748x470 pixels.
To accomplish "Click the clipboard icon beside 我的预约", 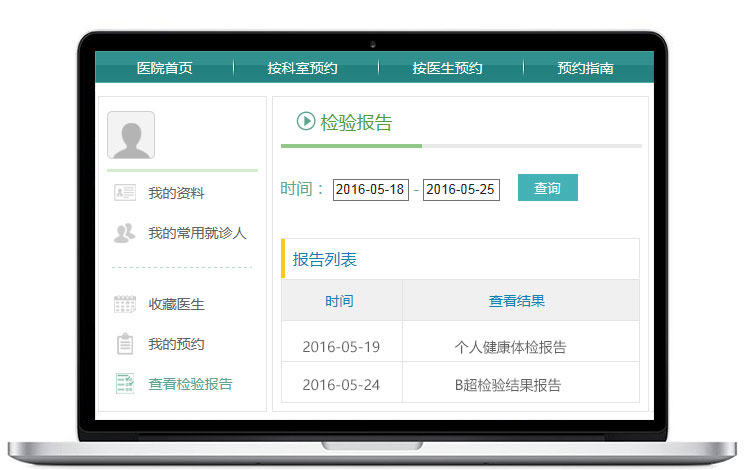I will (x=125, y=344).
